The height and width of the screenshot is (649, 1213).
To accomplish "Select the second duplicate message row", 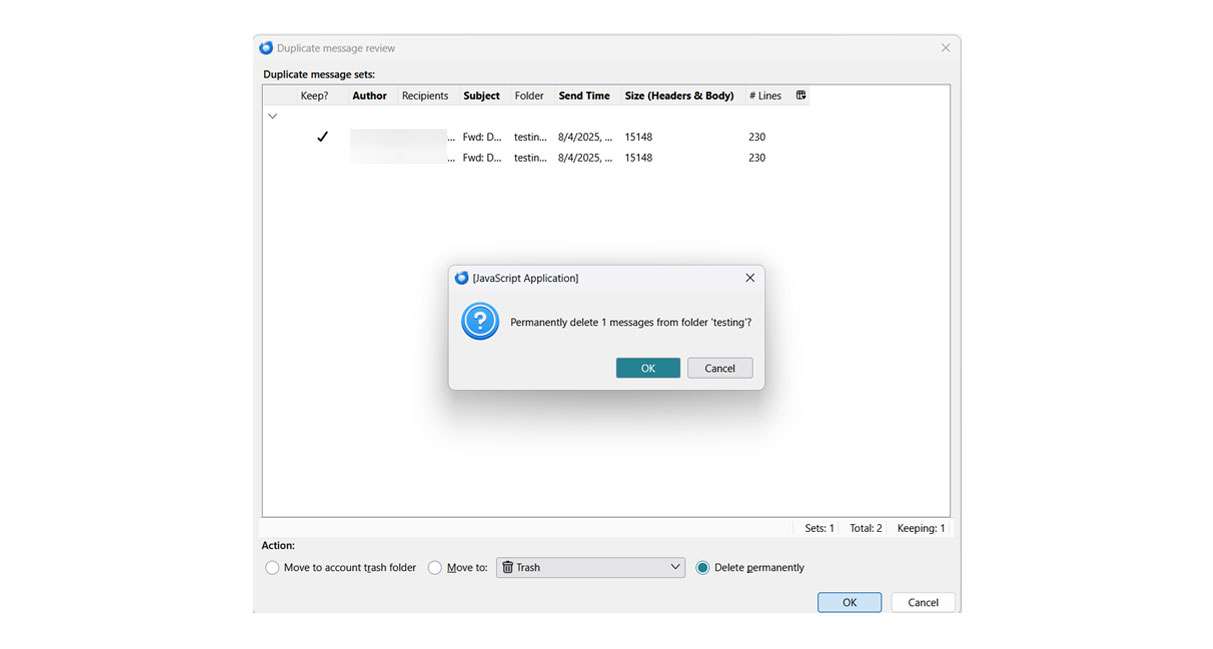I will point(600,158).
